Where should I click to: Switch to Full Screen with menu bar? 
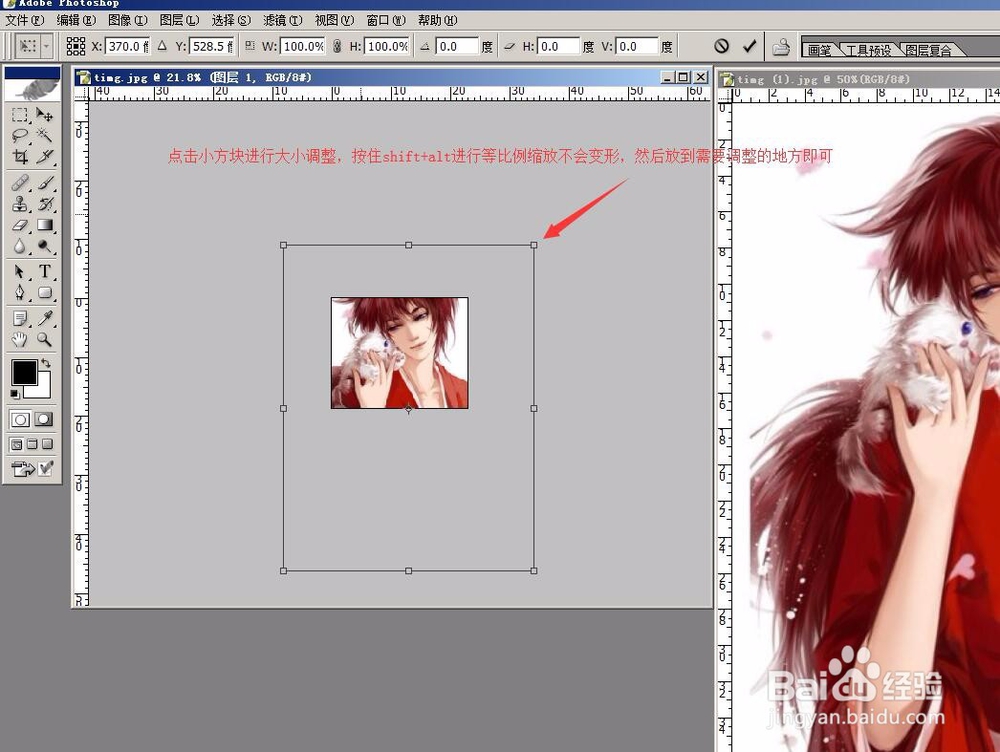click(32, 445)
